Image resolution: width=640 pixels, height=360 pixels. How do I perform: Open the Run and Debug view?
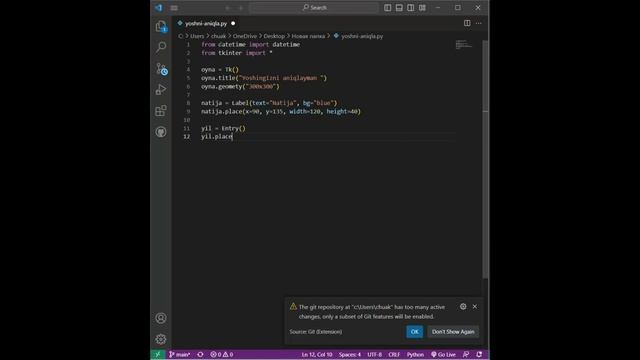(161, 89)
